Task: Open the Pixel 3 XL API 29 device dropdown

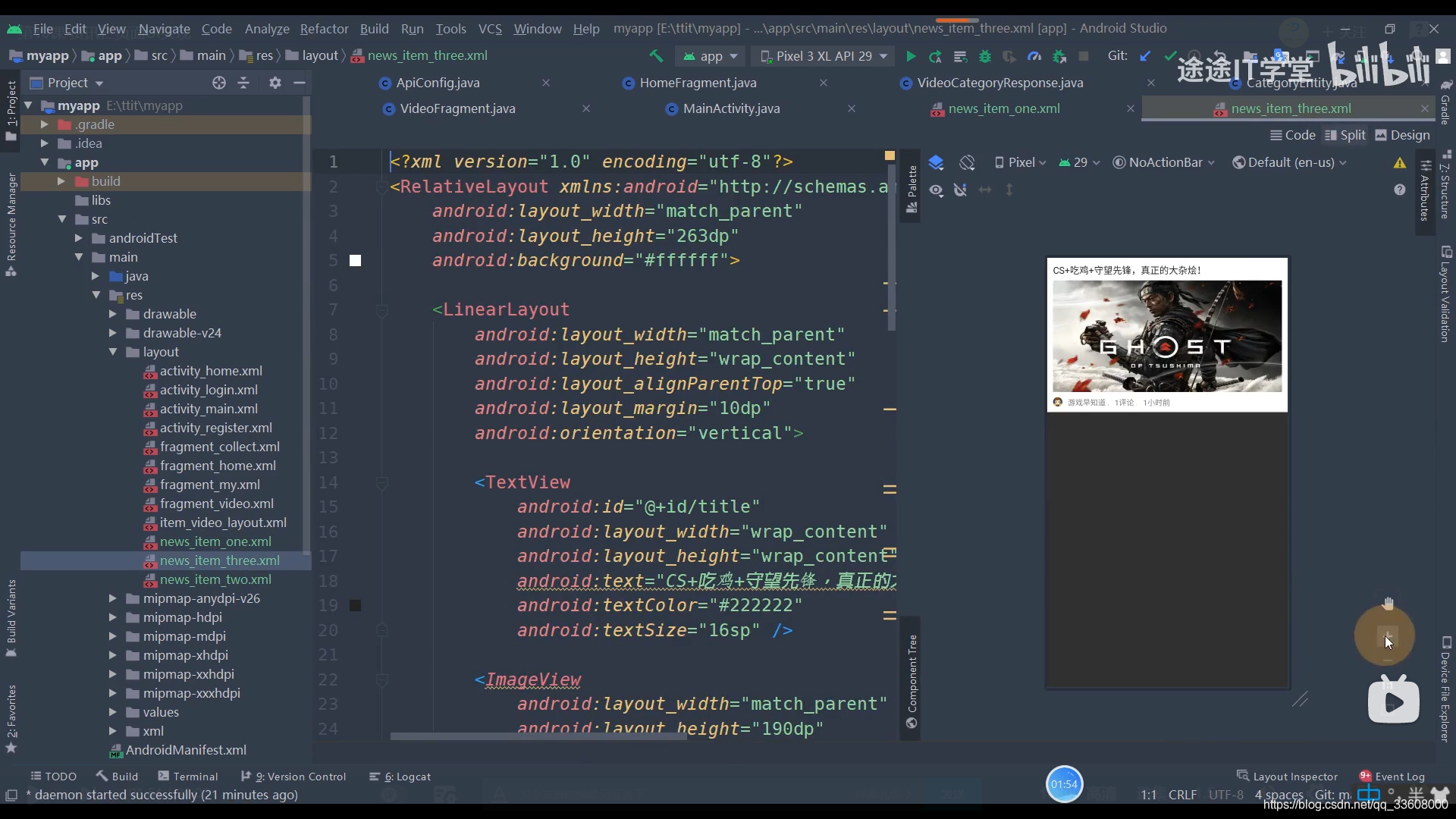Action: 824,56
